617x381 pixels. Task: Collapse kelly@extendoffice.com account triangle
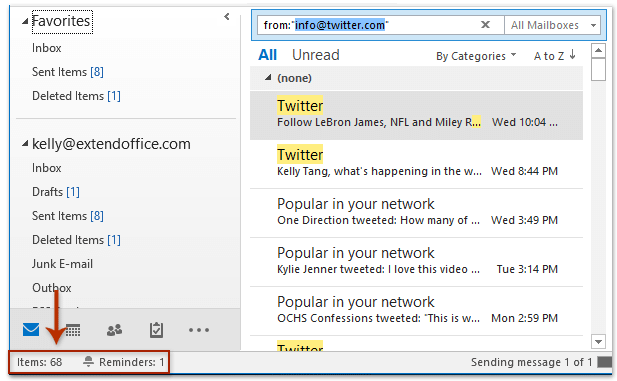click(x=25, y=144)
